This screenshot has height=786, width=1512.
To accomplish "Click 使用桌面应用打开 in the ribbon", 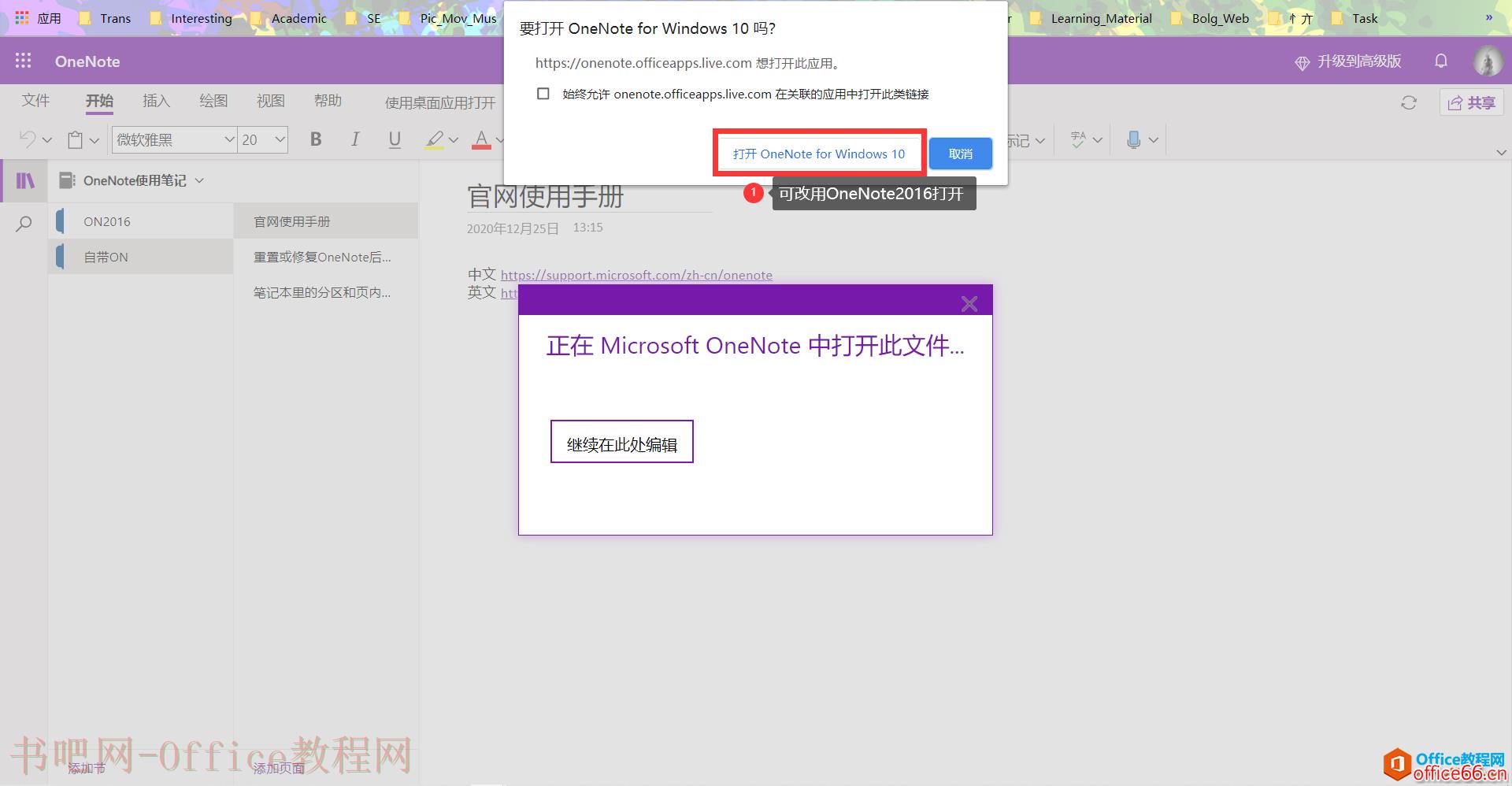I will [x=440, y=102].
